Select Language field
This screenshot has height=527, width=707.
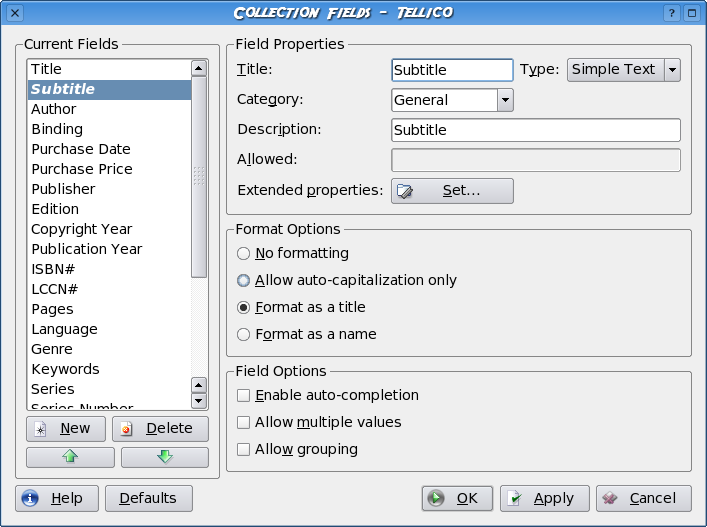coord(110,329)
